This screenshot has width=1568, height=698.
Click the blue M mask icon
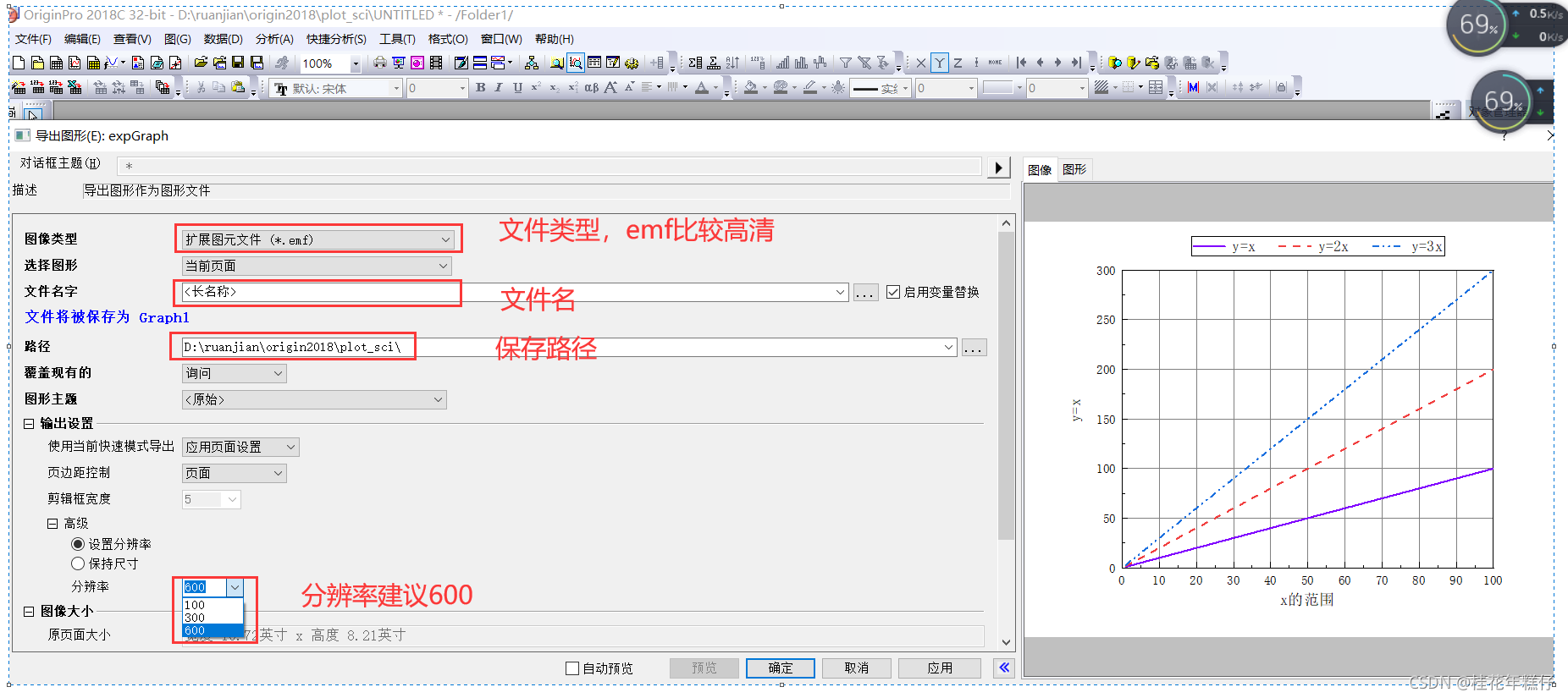coord(1193,87)
